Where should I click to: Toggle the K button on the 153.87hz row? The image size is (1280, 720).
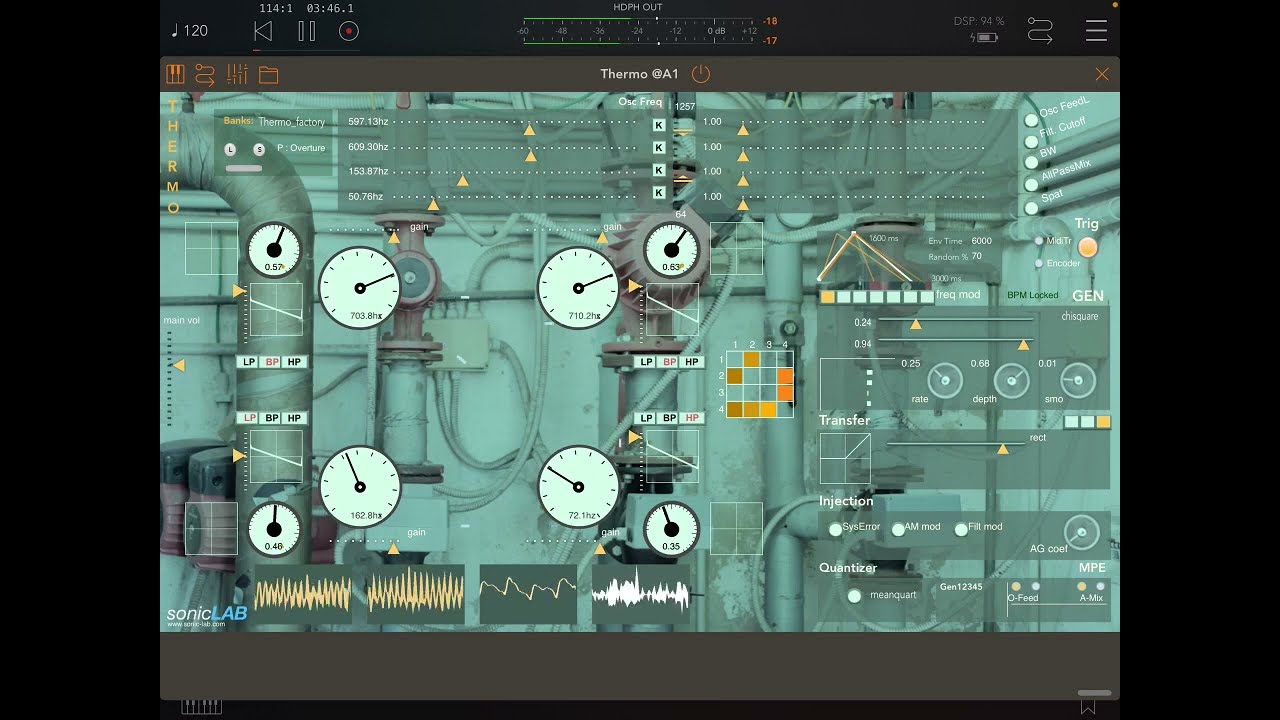[659, 171]
